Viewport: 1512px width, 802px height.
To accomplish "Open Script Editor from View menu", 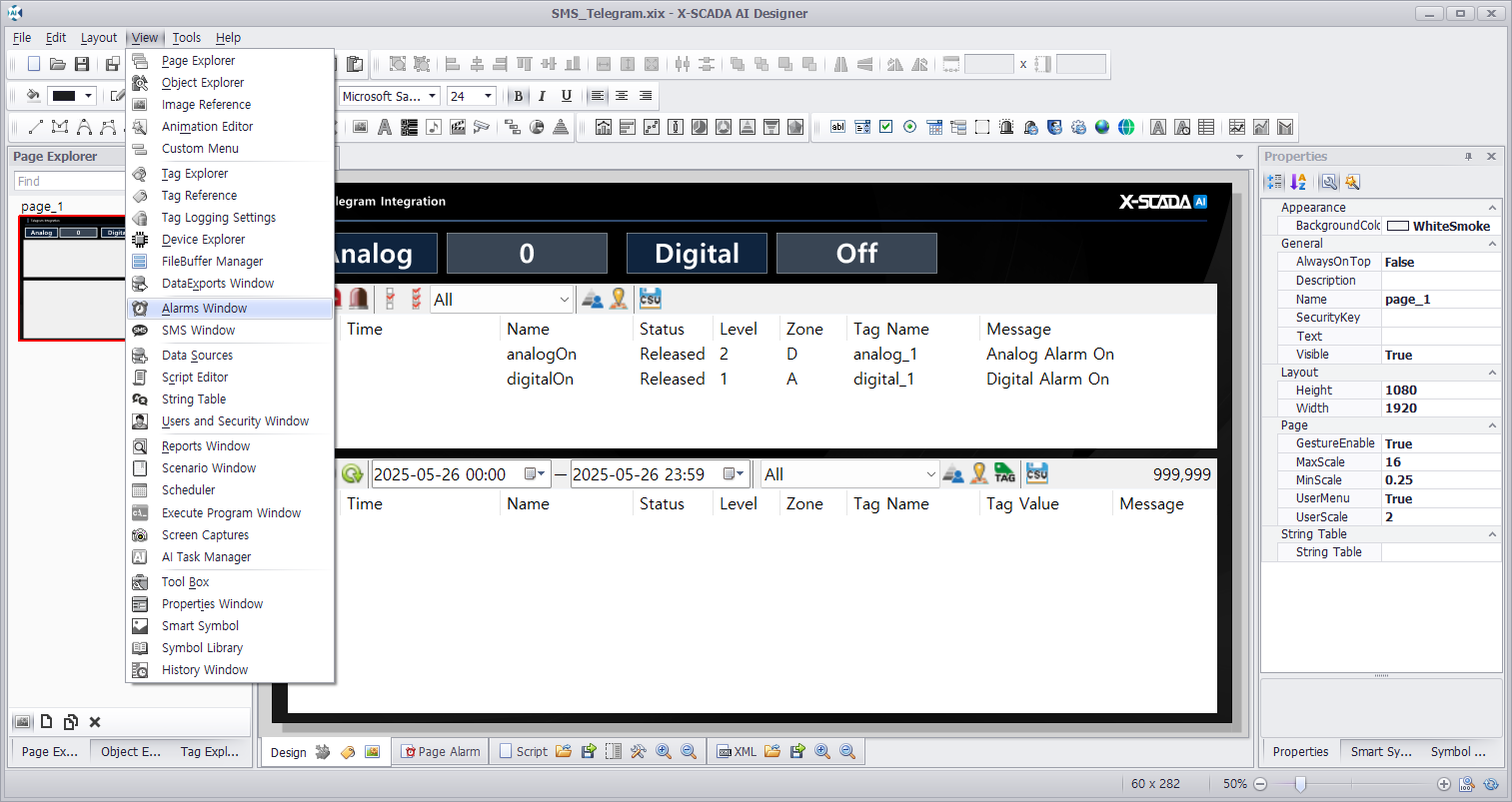I will 230,378.
